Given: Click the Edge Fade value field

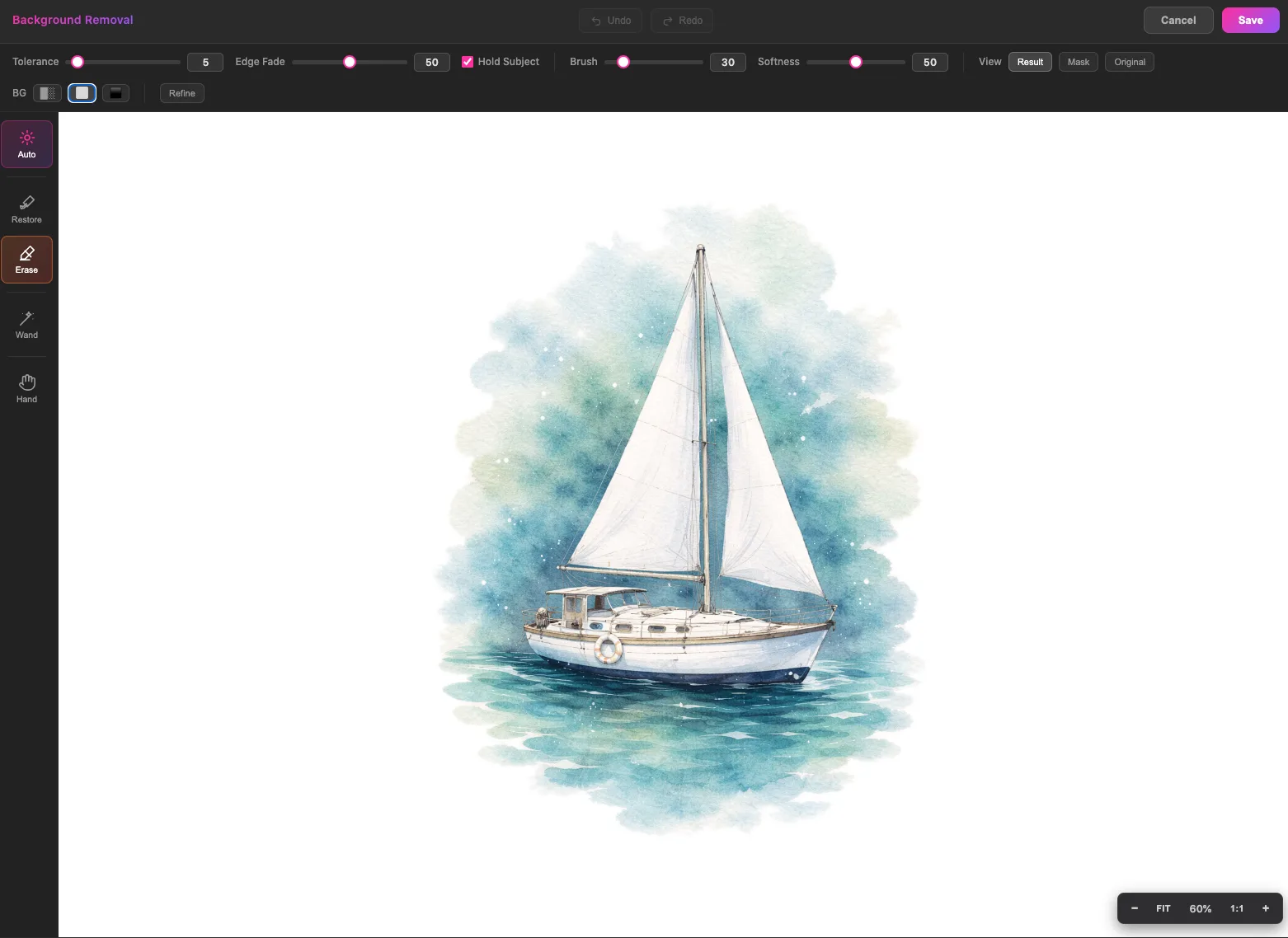Looking at the screenshot, I should (432, 62).
